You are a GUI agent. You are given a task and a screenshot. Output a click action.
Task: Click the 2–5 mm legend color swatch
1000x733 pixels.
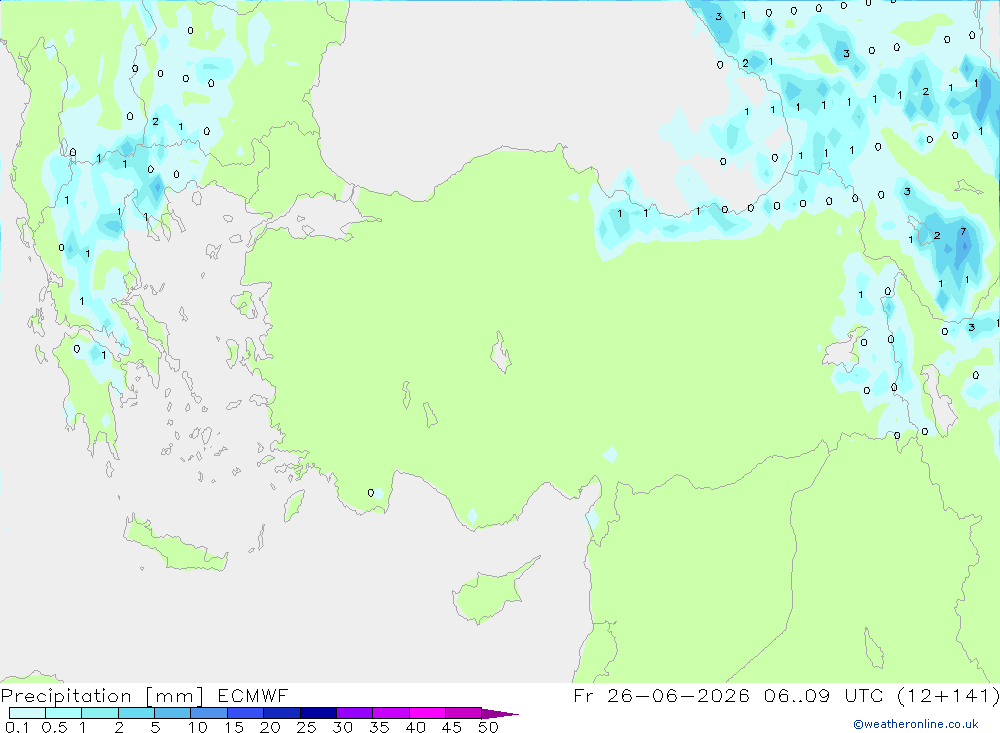click(x=136, y=713)
